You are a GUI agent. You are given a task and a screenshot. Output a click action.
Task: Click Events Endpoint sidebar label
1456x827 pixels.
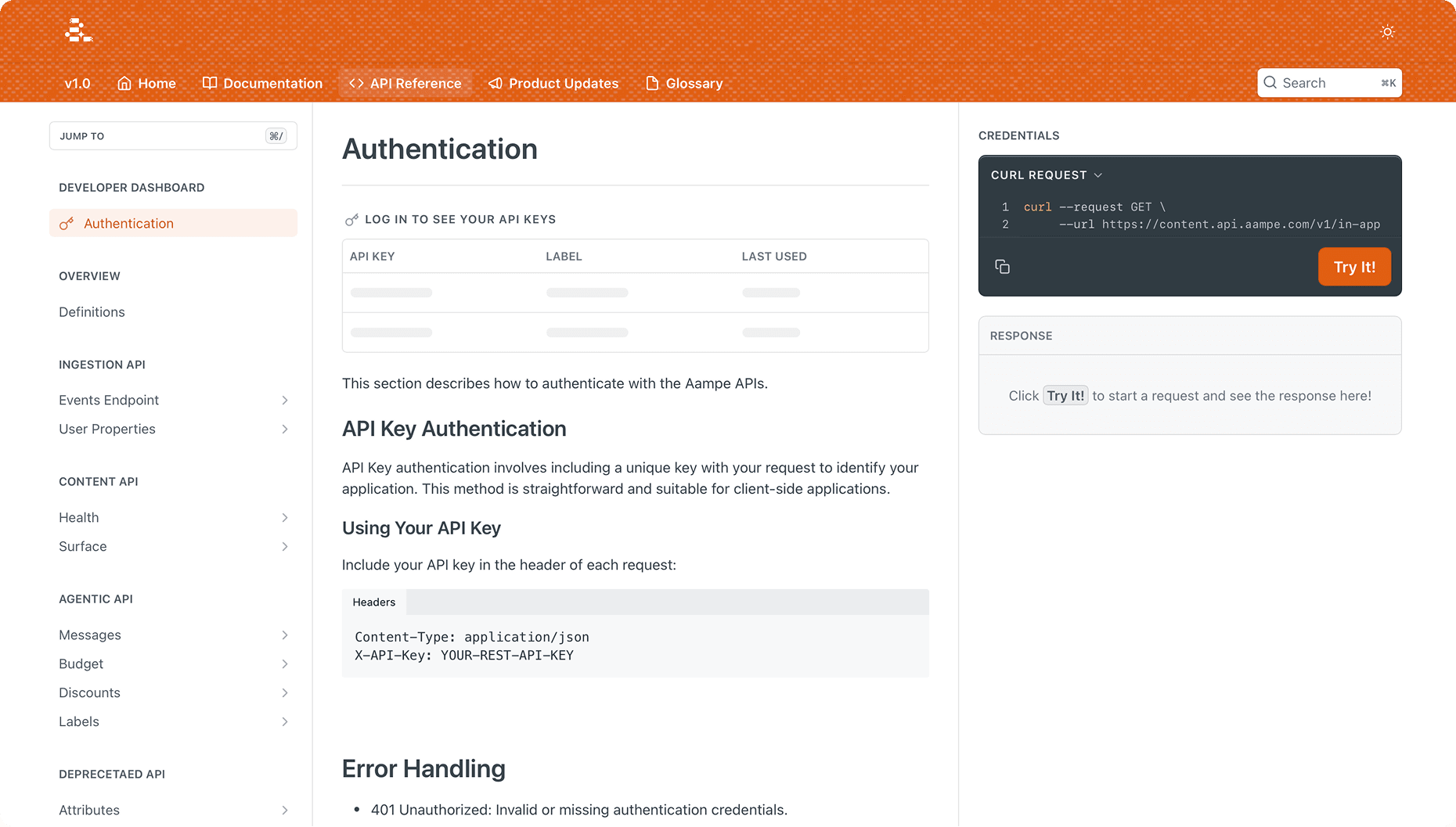[109, 401]
